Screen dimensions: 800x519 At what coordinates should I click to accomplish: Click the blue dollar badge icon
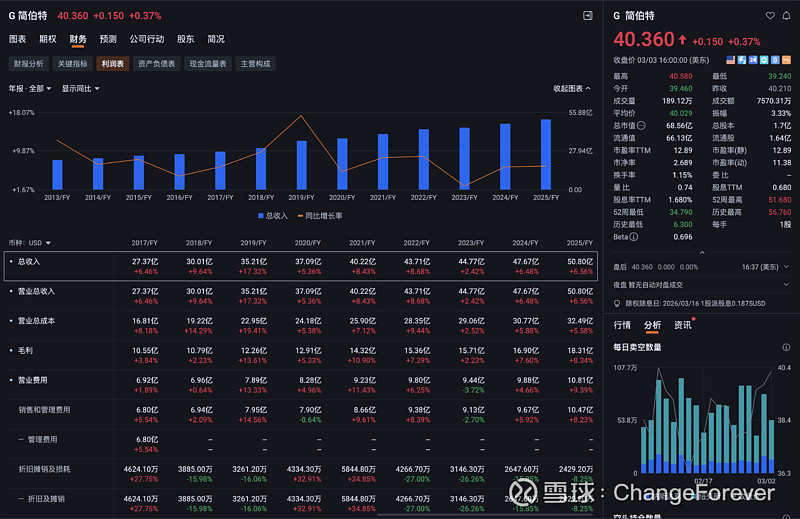(x=776, y=60)
